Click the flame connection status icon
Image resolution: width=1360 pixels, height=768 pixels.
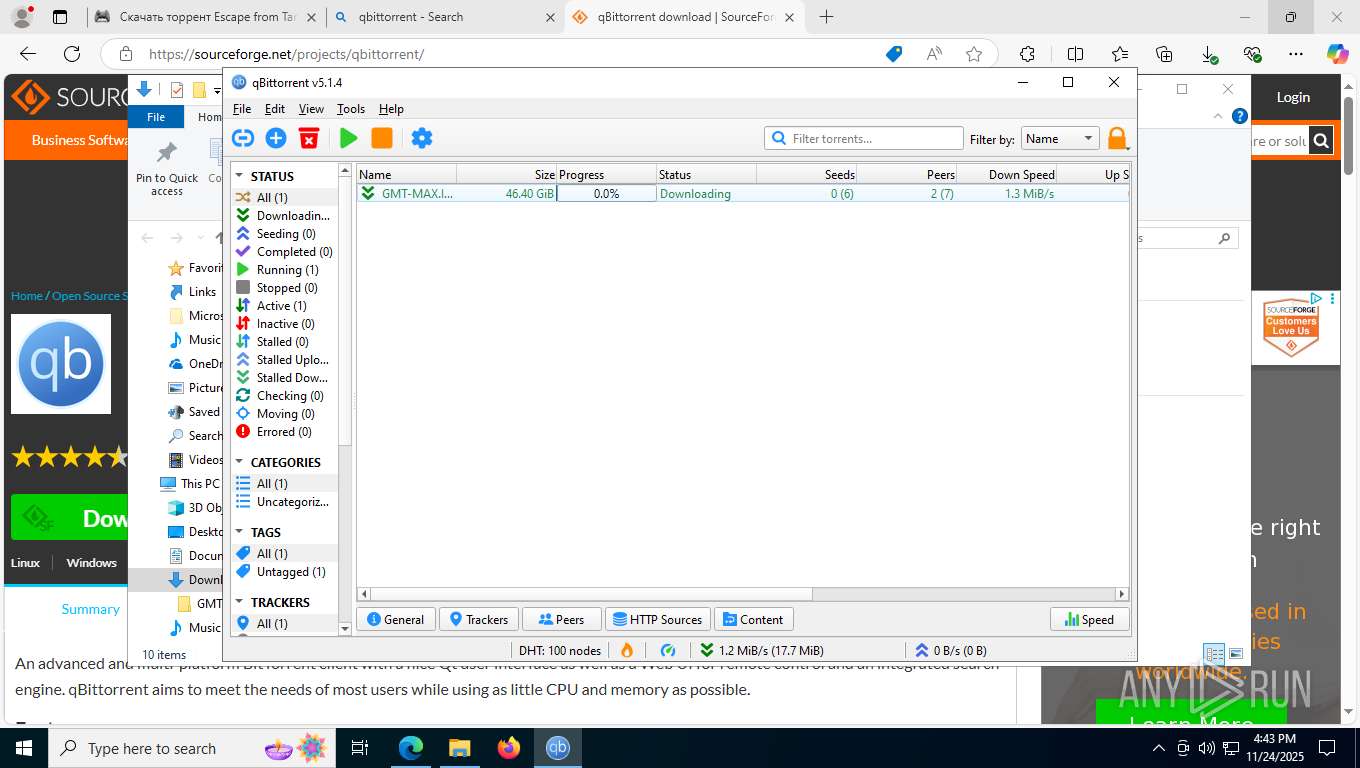pos(627,650)
